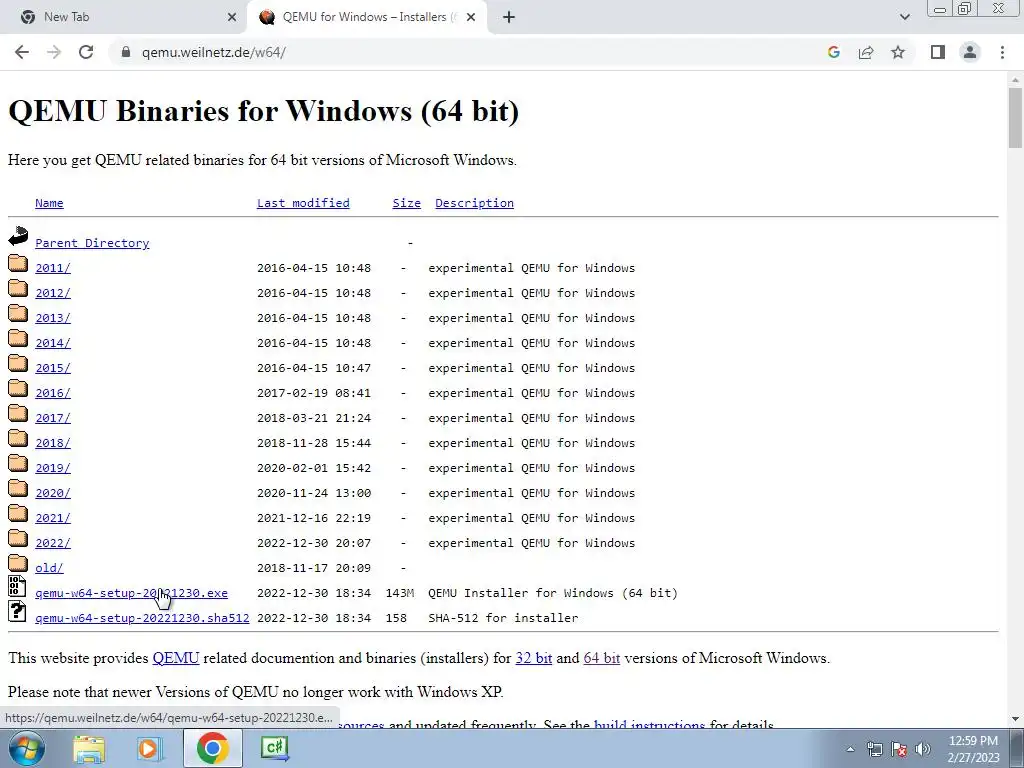Viewport: 1024px width, 768px height.
Task: Click the folder icon beside 2016/
Action: coord(18,389)
